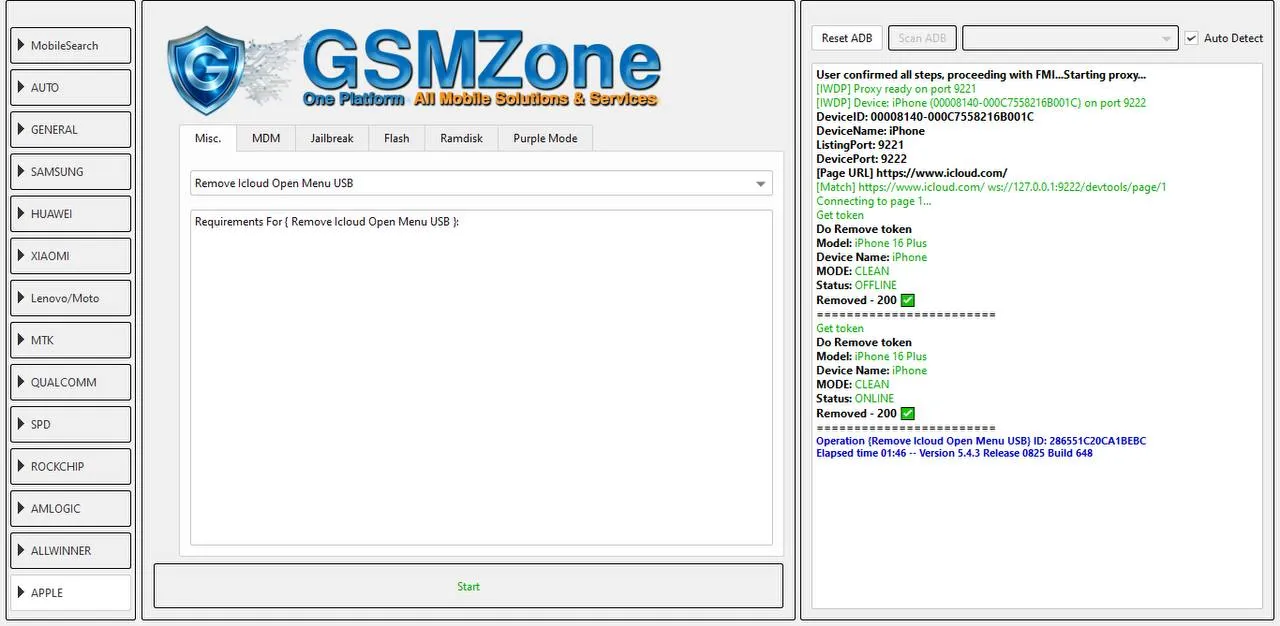Expand the SAMSUNG section triangle

tap(21, 171)
